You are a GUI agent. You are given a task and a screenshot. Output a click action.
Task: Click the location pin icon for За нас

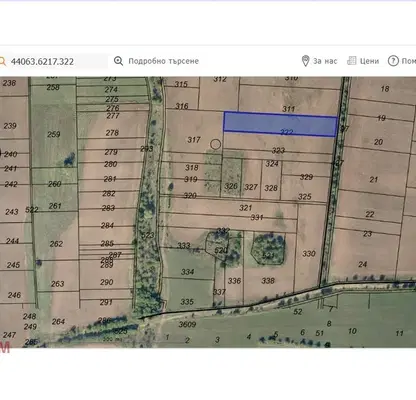[x=305, y=61]
